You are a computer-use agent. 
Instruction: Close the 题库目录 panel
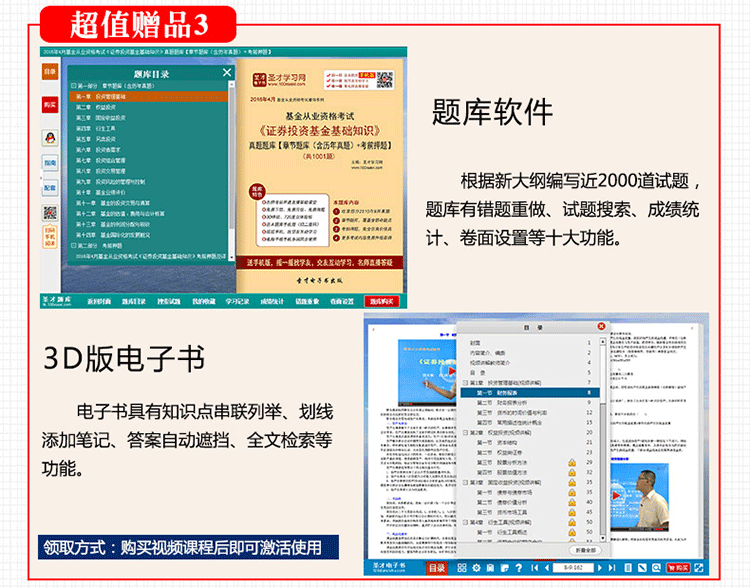(x=226, y=73)
